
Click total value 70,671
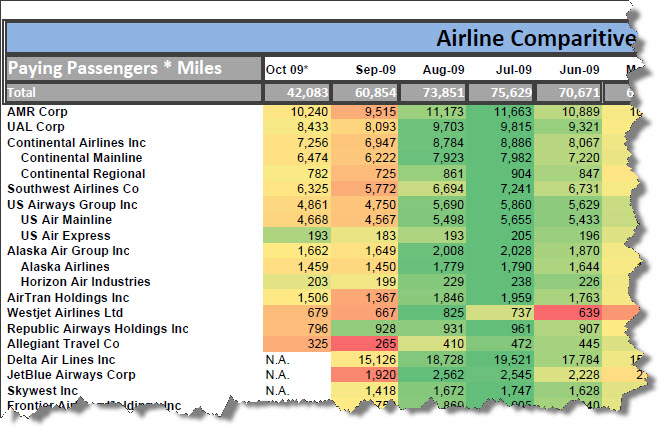569,93
